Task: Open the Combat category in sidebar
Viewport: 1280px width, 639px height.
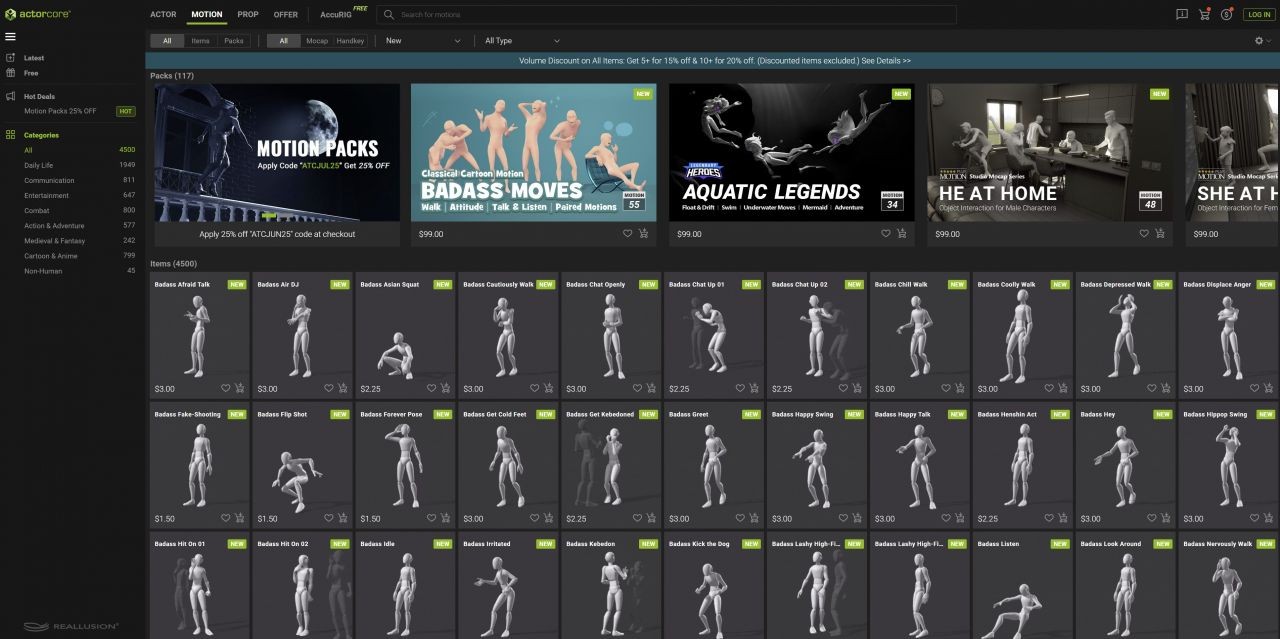Action: click(37, 211)
